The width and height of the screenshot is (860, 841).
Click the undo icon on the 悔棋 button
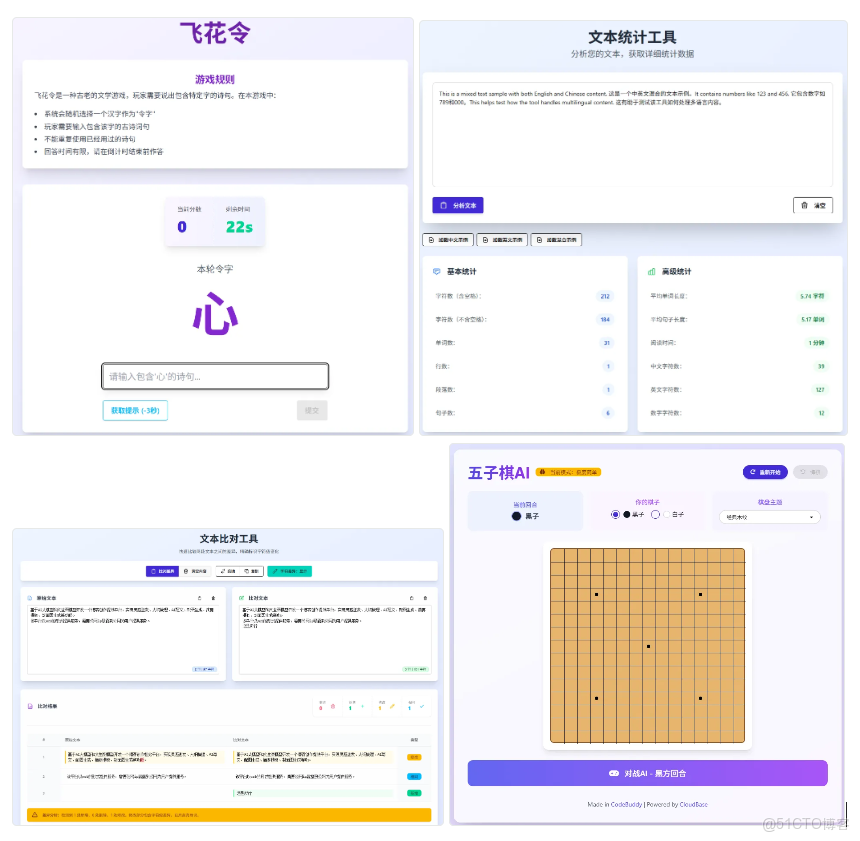click(x=803, y=471)
